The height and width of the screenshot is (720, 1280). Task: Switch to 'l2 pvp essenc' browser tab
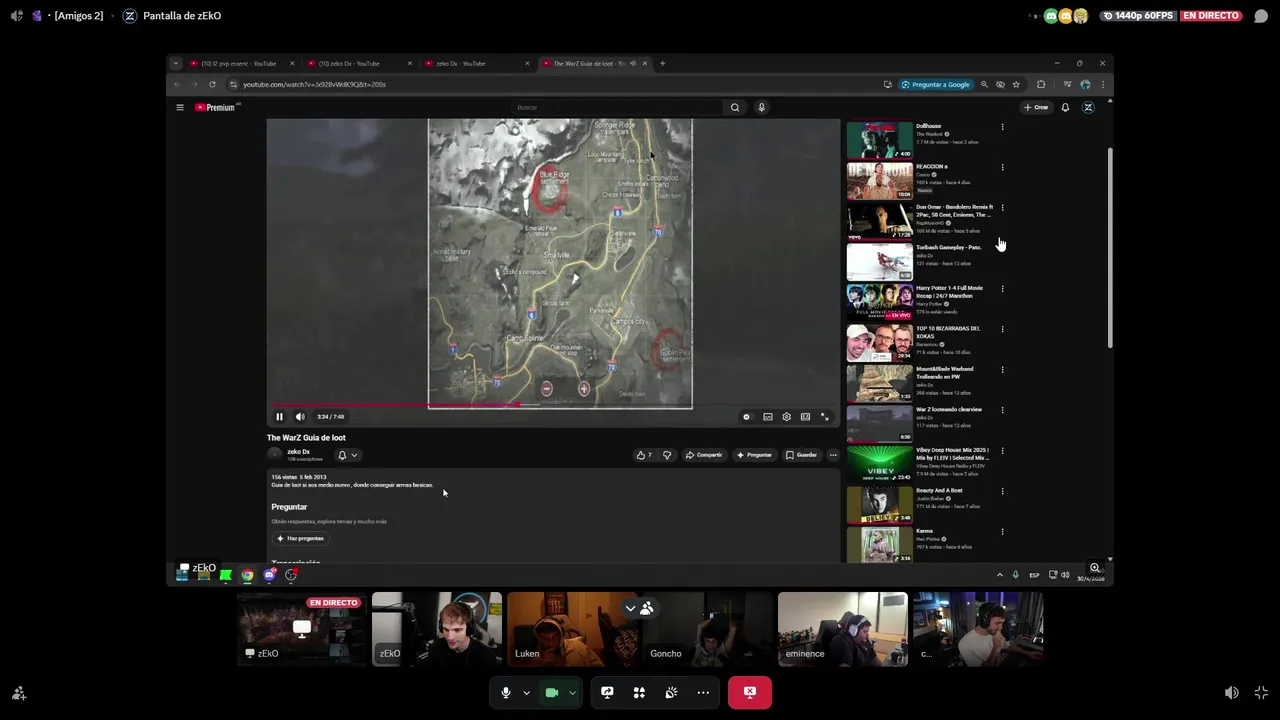[240, 63]
